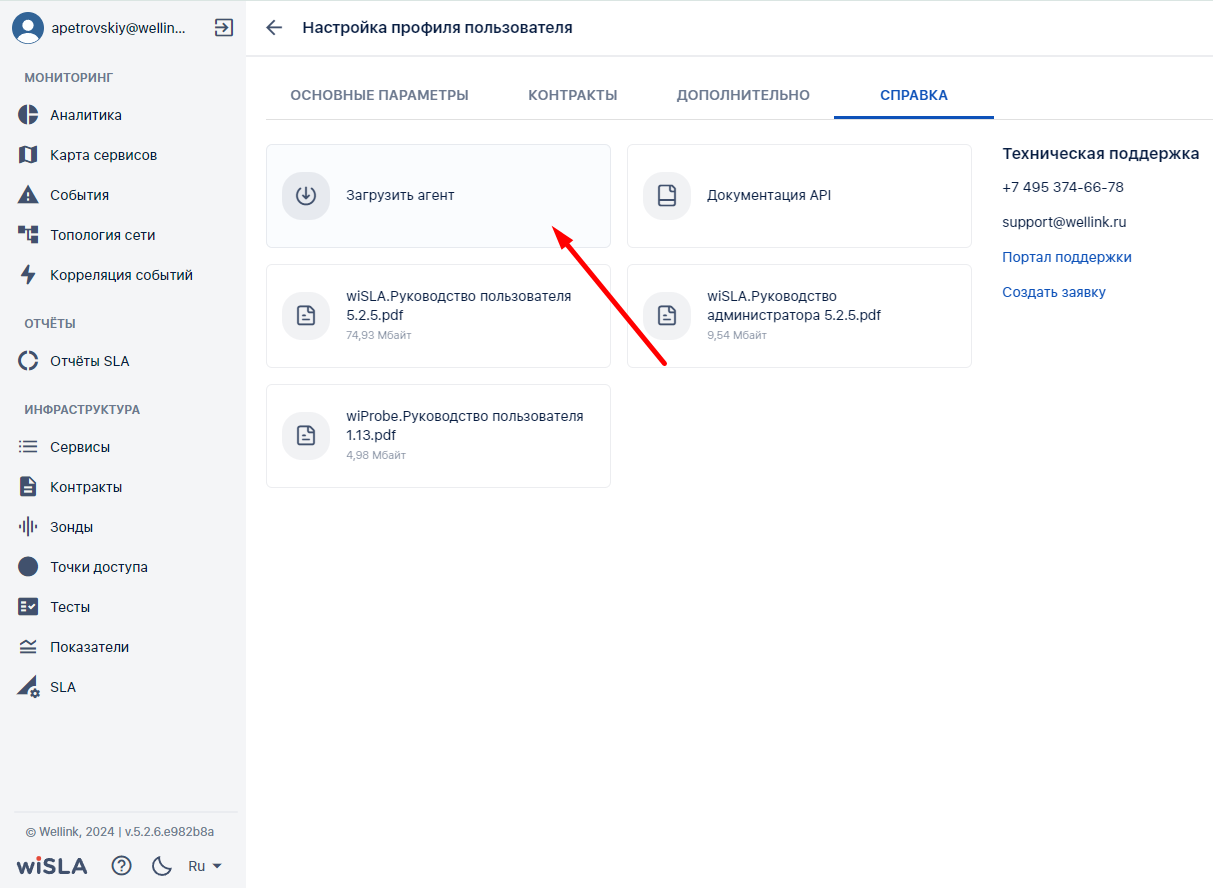Click the 4,98 Мбайт file size

[376, 455]
